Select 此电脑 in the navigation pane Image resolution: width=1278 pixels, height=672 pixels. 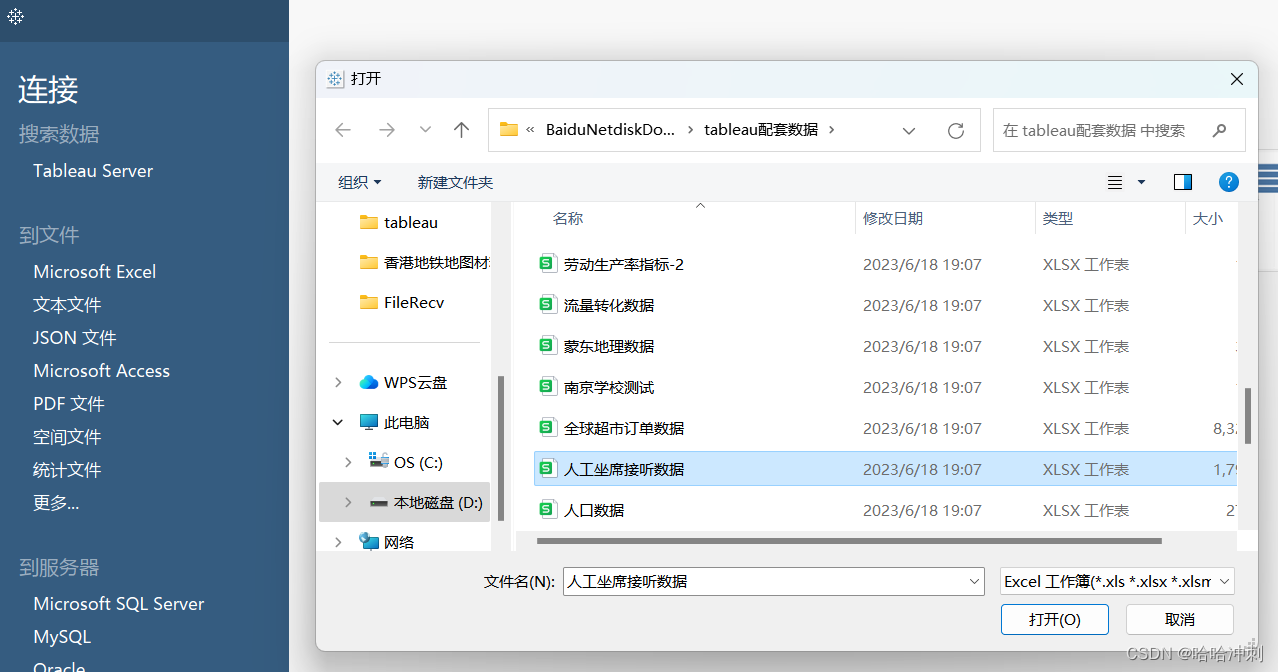pos(395,422)
